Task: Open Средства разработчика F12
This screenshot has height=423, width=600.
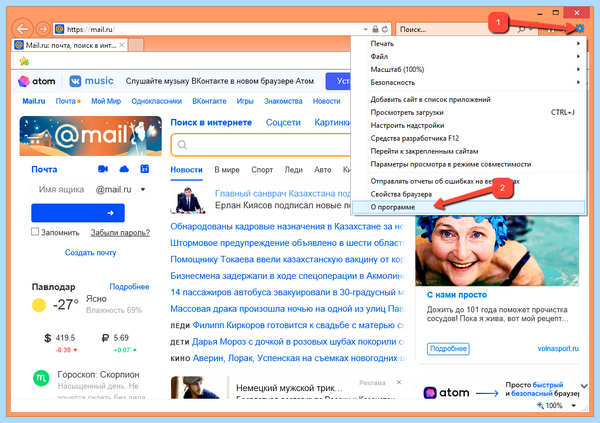Action: point(469,138)
